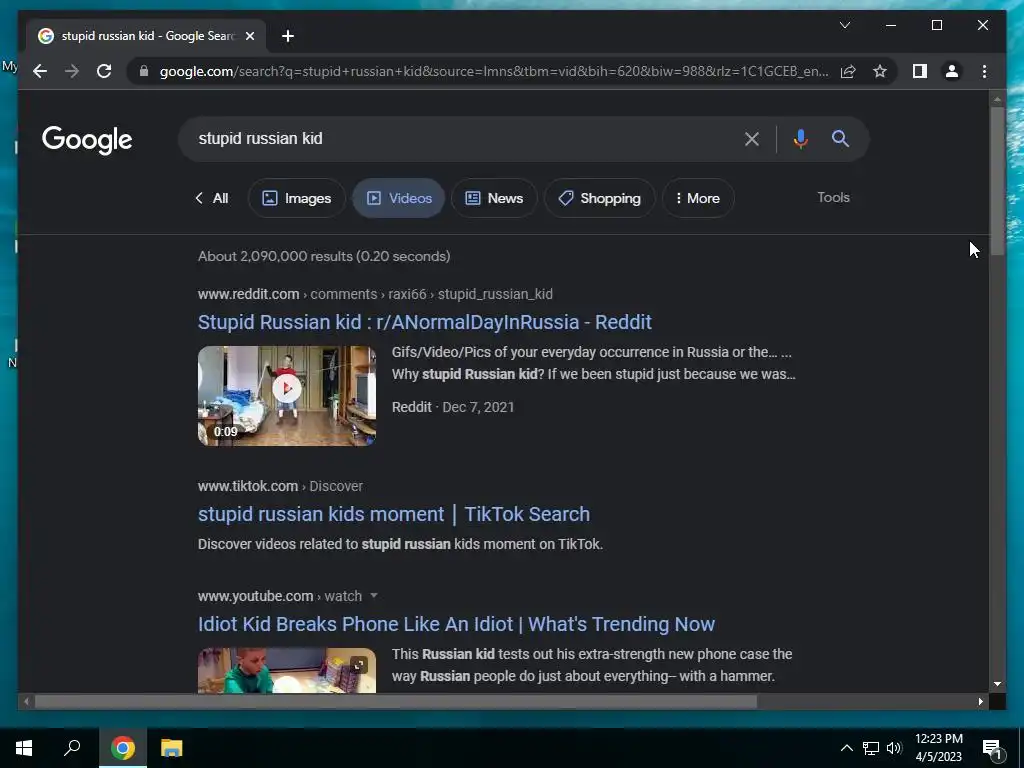Open the tab search dropdown chevron
1024x768 pixels.
[x=844, y=25]
